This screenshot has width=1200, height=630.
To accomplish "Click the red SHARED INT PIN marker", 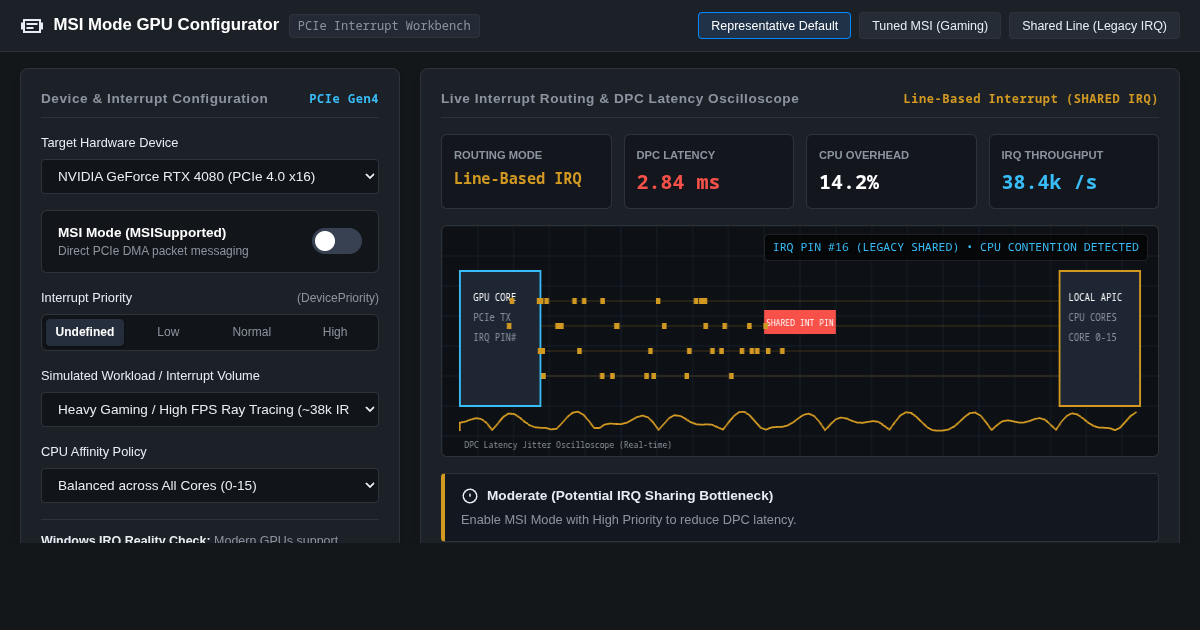I will tap(800, 322).
